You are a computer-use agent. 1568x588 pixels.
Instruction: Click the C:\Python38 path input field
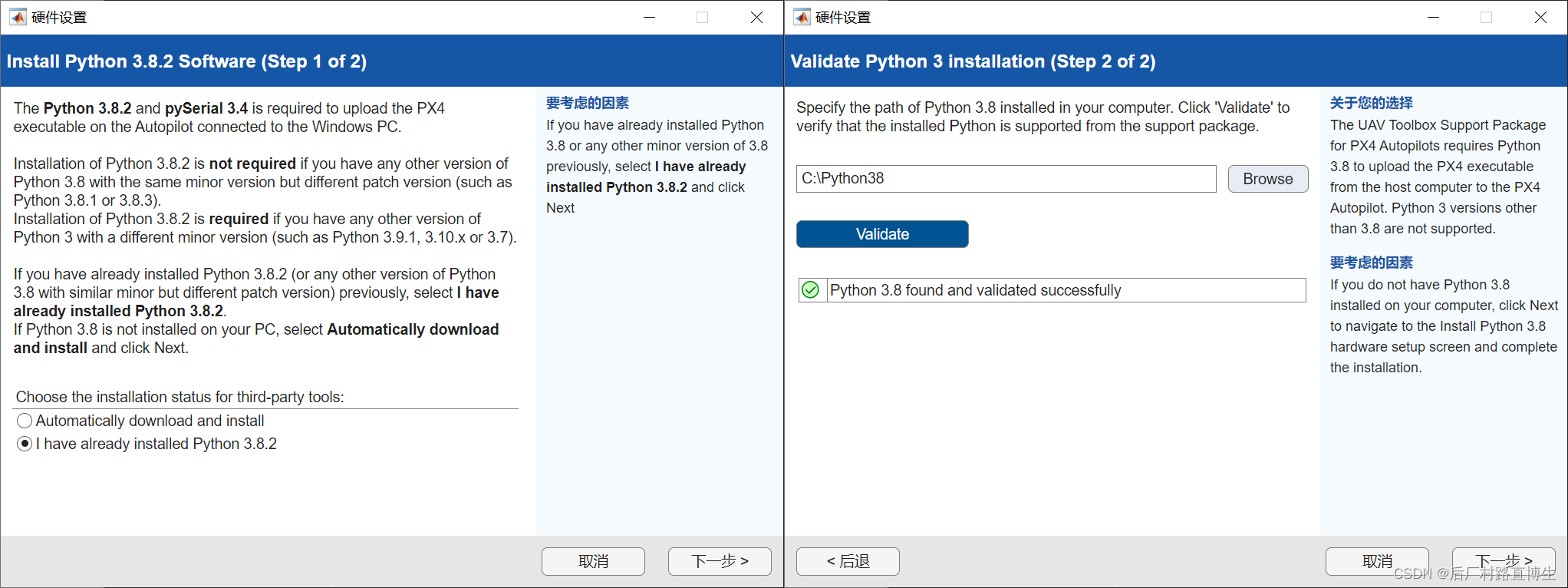(x=1006, y=179)
